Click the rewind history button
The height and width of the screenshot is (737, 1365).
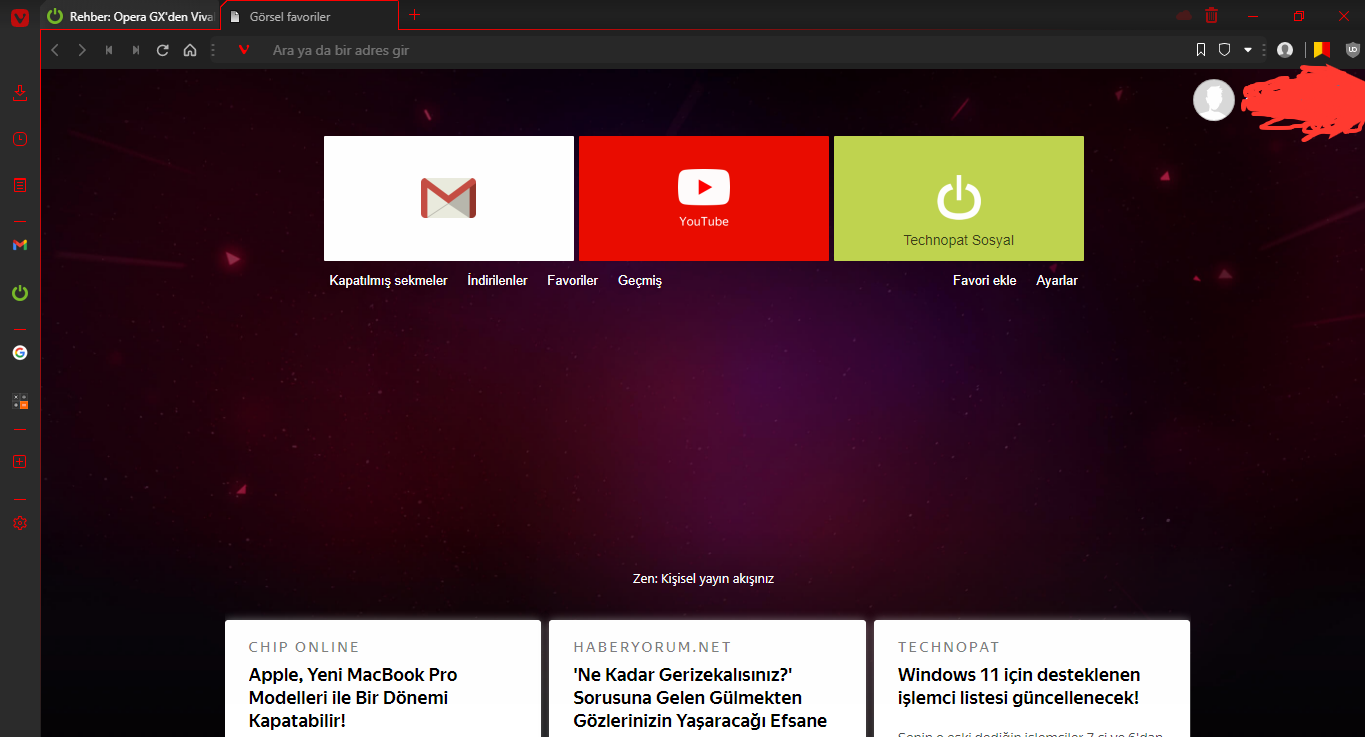tap(109, 50)
